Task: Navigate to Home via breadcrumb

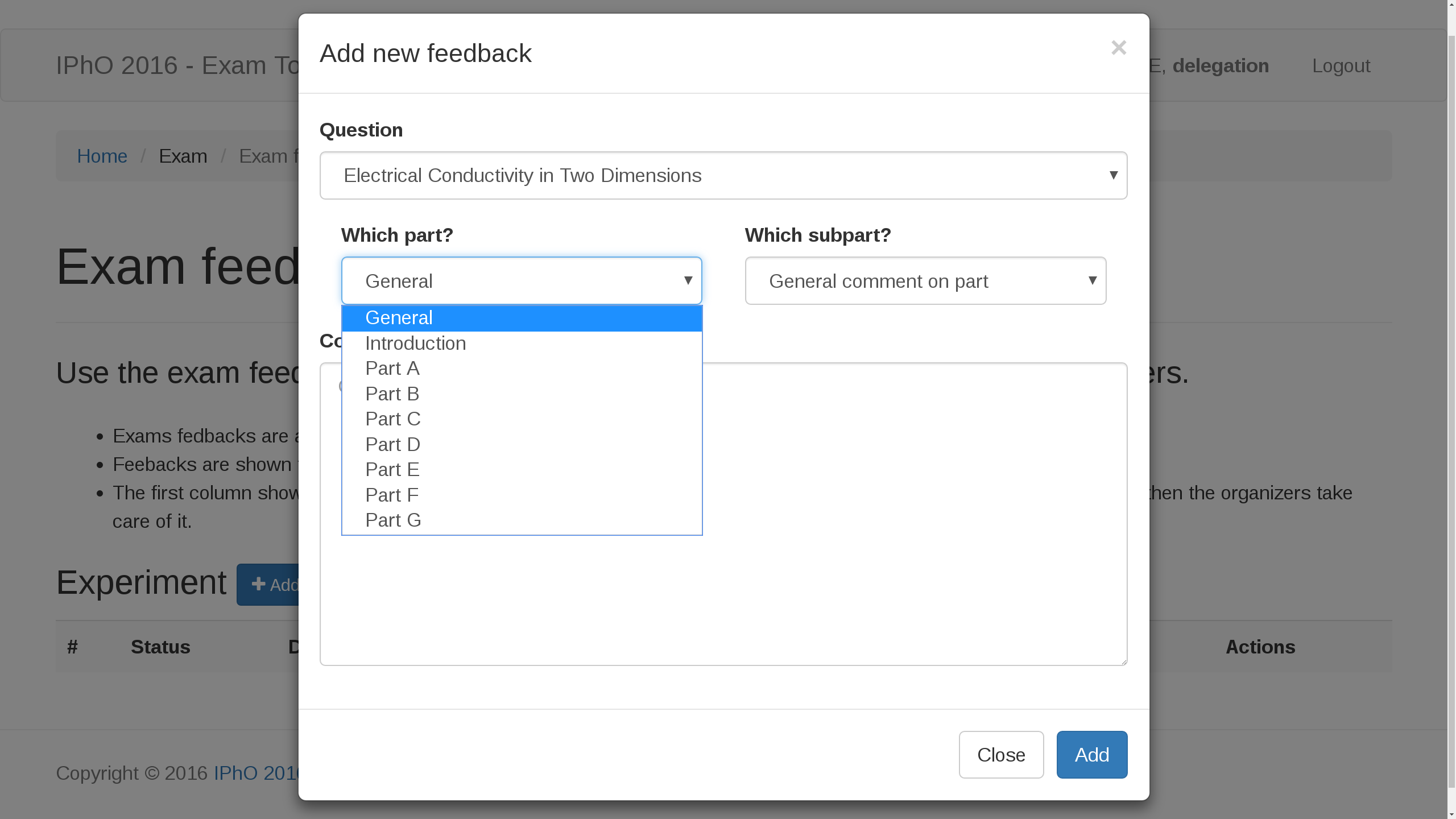Action: pos(102,156)
